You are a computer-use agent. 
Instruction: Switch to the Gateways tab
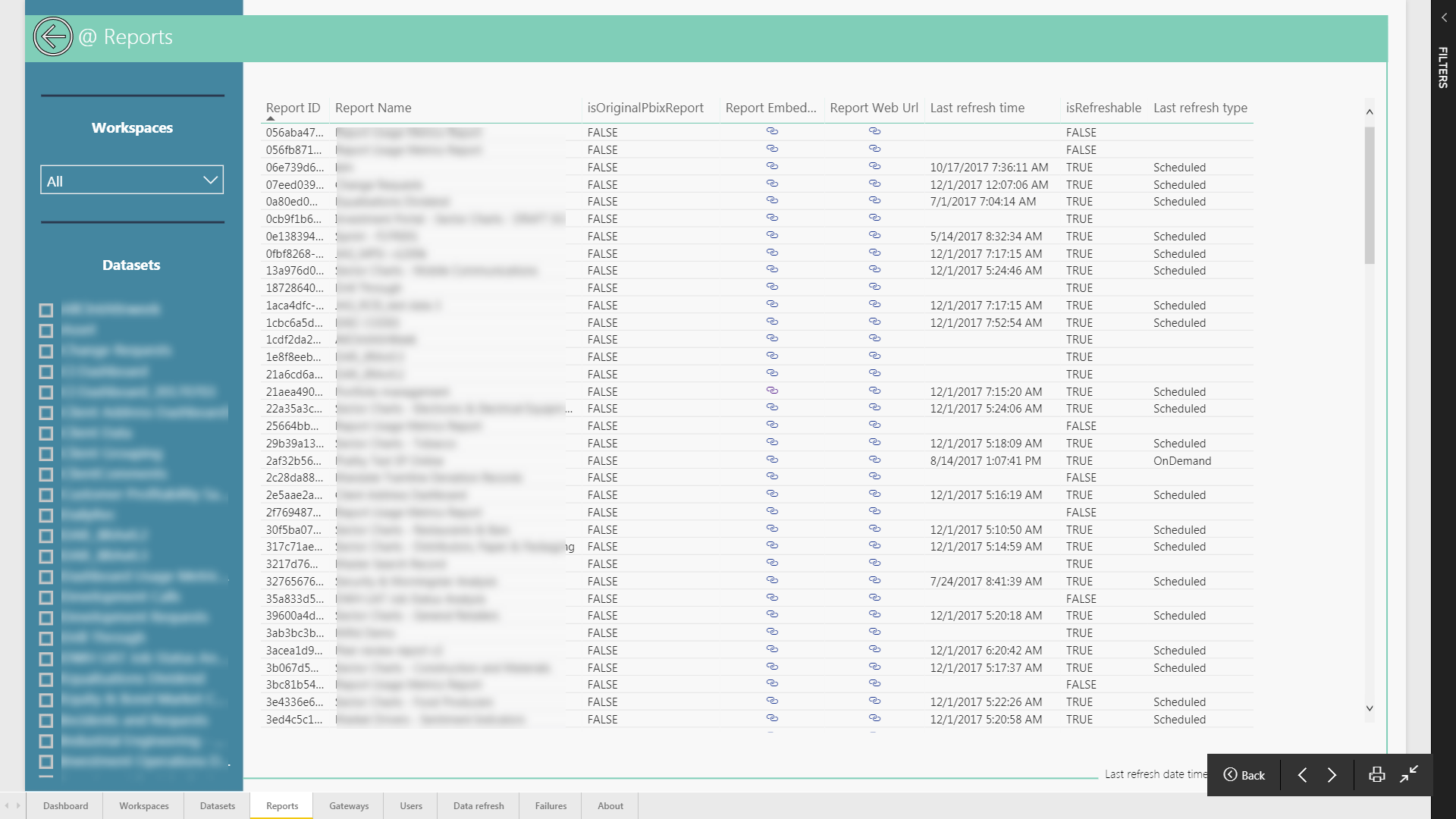pyautogui.click(x=349, y=805)
